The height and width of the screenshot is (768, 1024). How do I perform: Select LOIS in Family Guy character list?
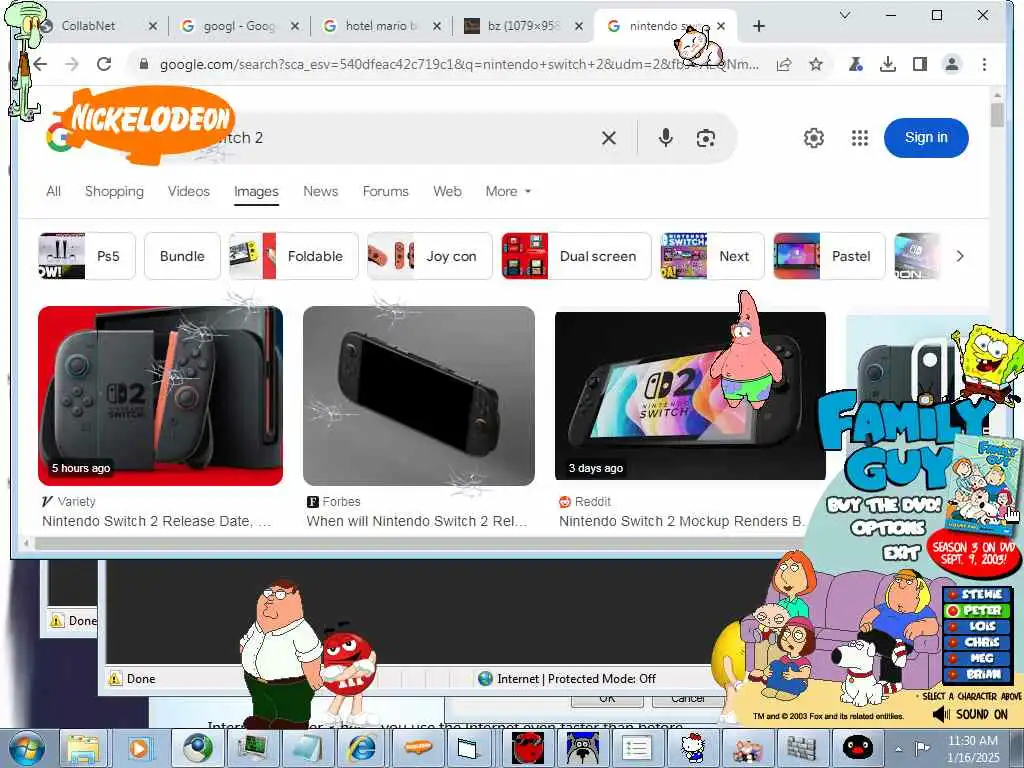click(977, 626)
